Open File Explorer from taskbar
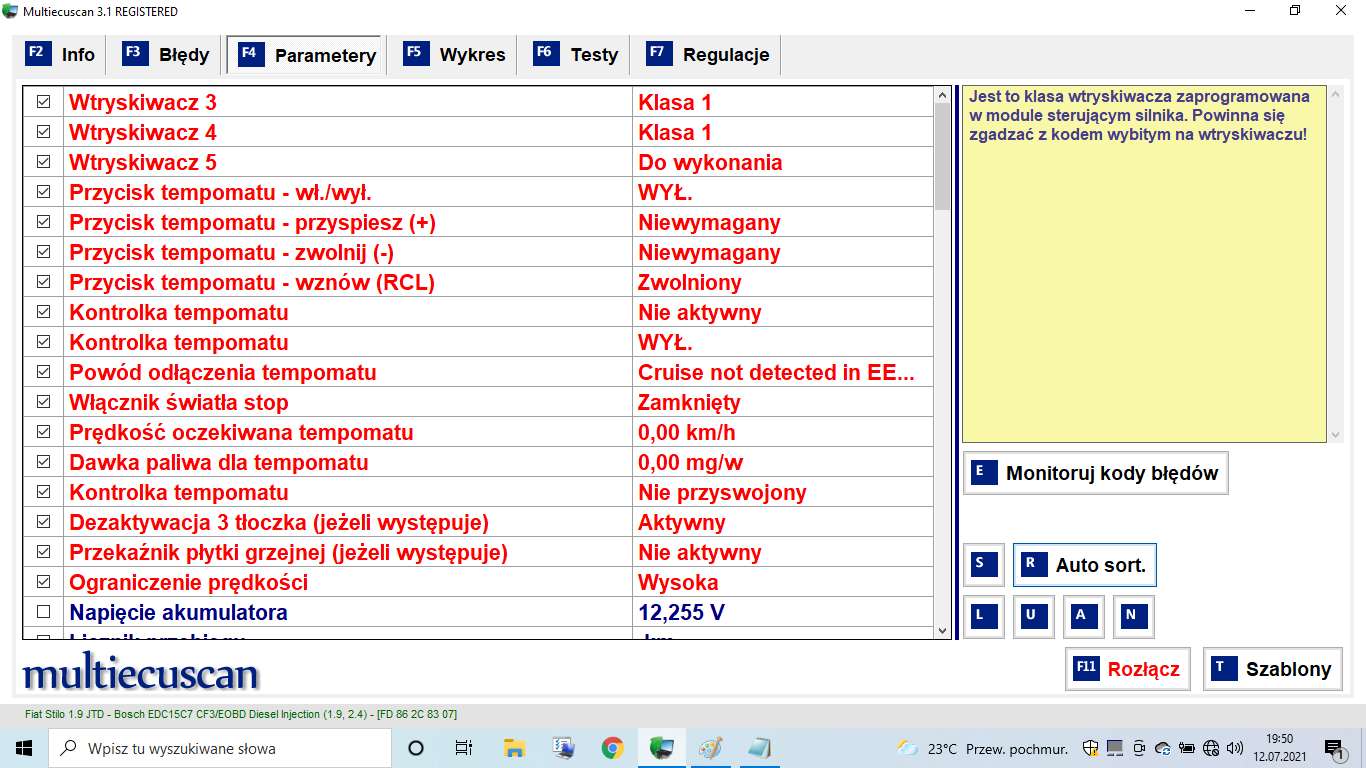 514,748
